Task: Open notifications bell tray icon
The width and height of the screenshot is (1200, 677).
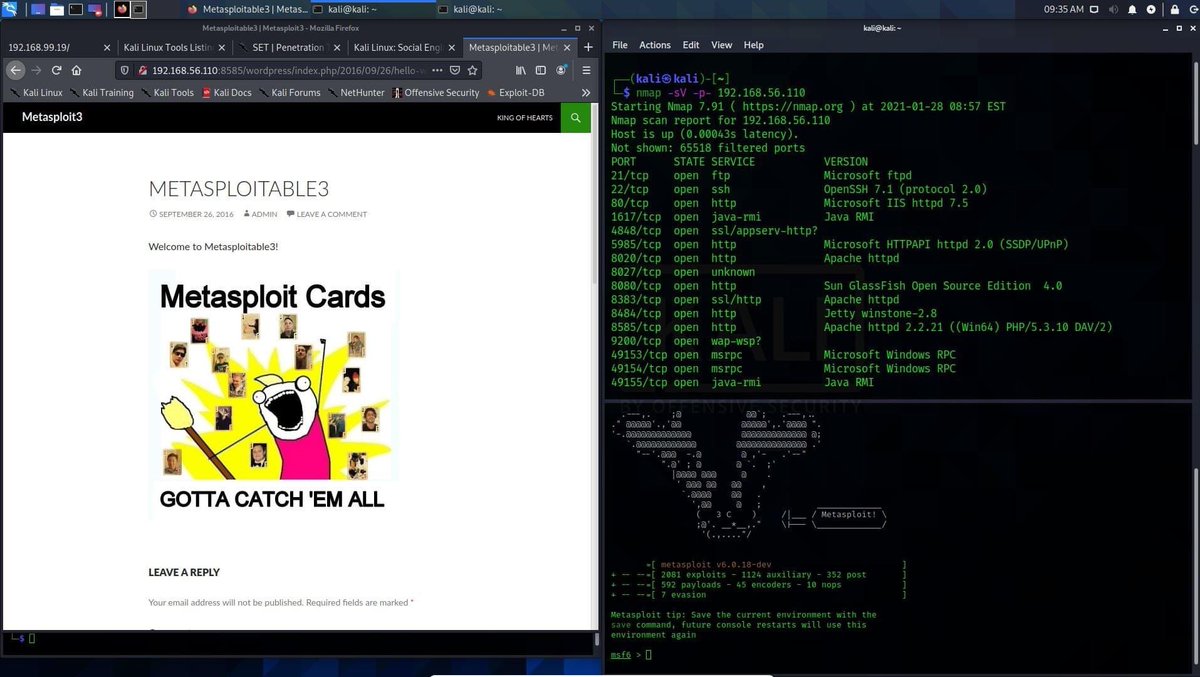Action: click(1132, 9)
